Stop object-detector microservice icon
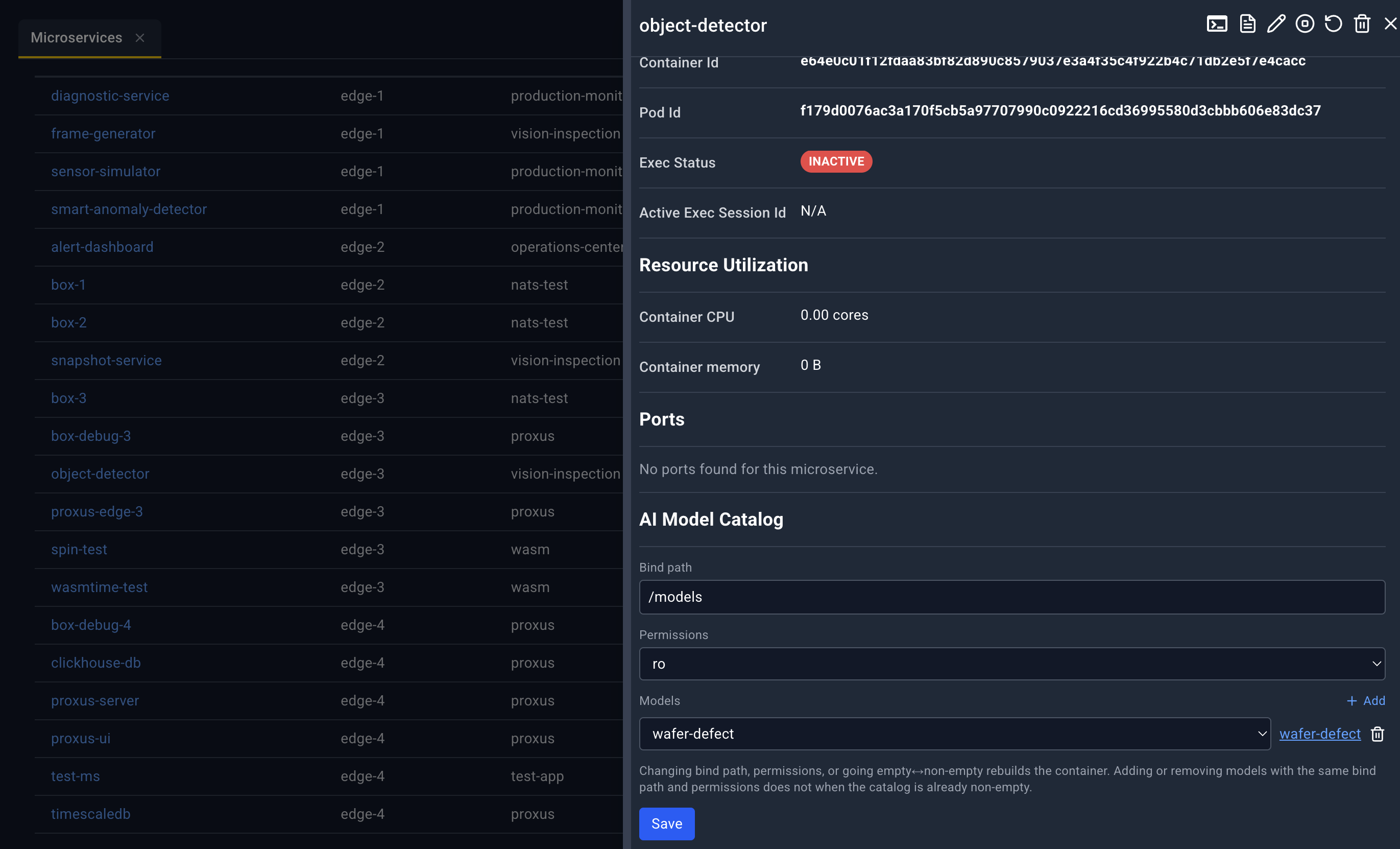Image resolution: width=1400 pixels, height=849 pixels. (x=1305, y=24)
